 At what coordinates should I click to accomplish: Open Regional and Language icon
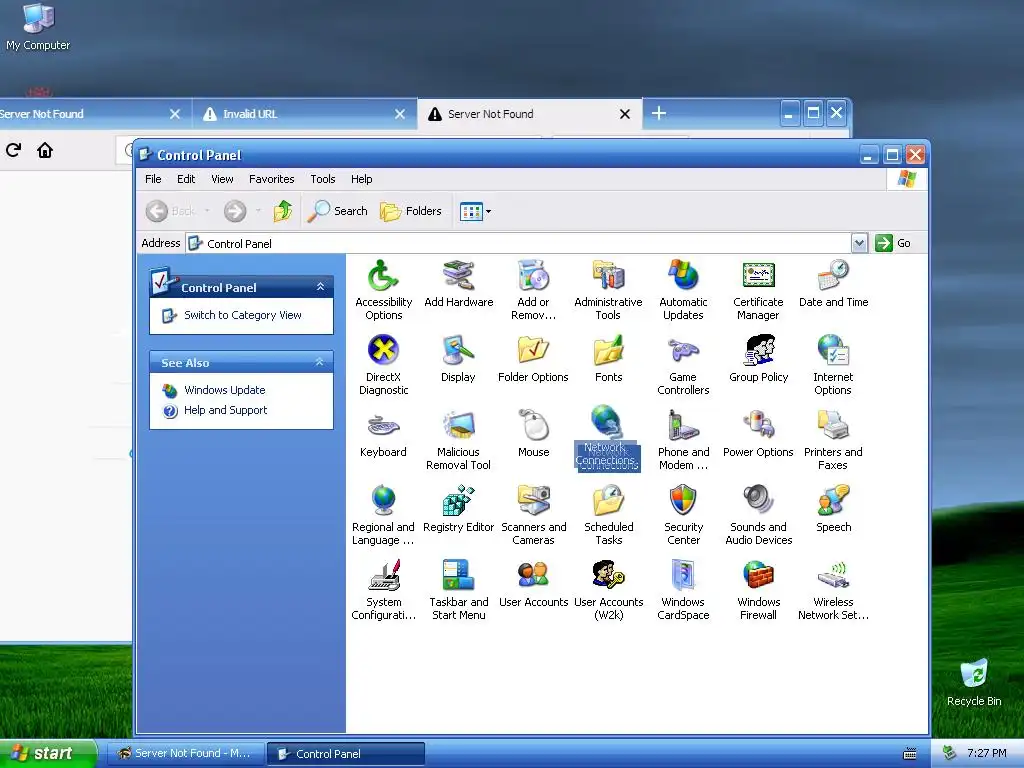point(383,515)
